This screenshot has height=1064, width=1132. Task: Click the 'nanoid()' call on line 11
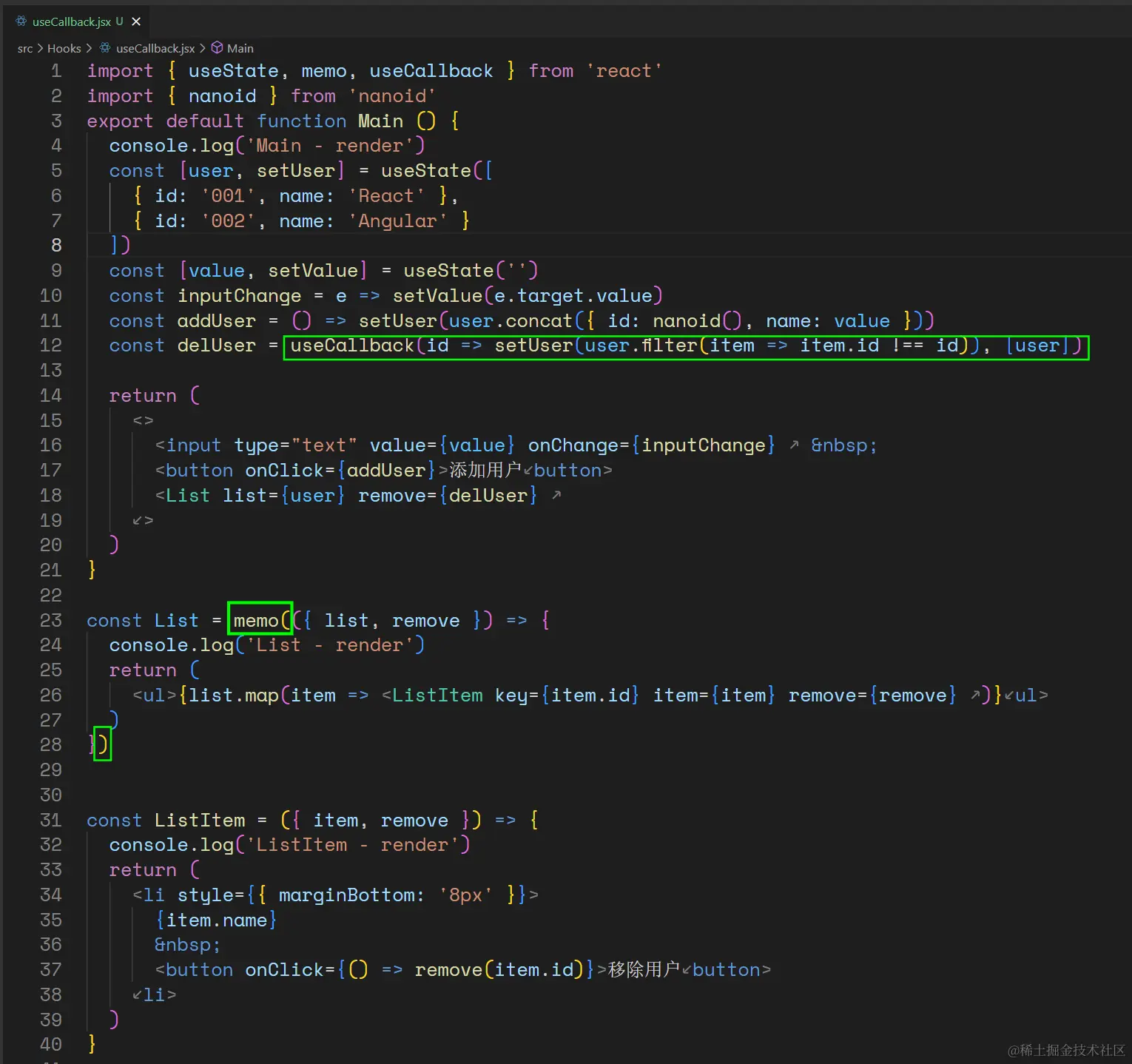pos(698,321)
